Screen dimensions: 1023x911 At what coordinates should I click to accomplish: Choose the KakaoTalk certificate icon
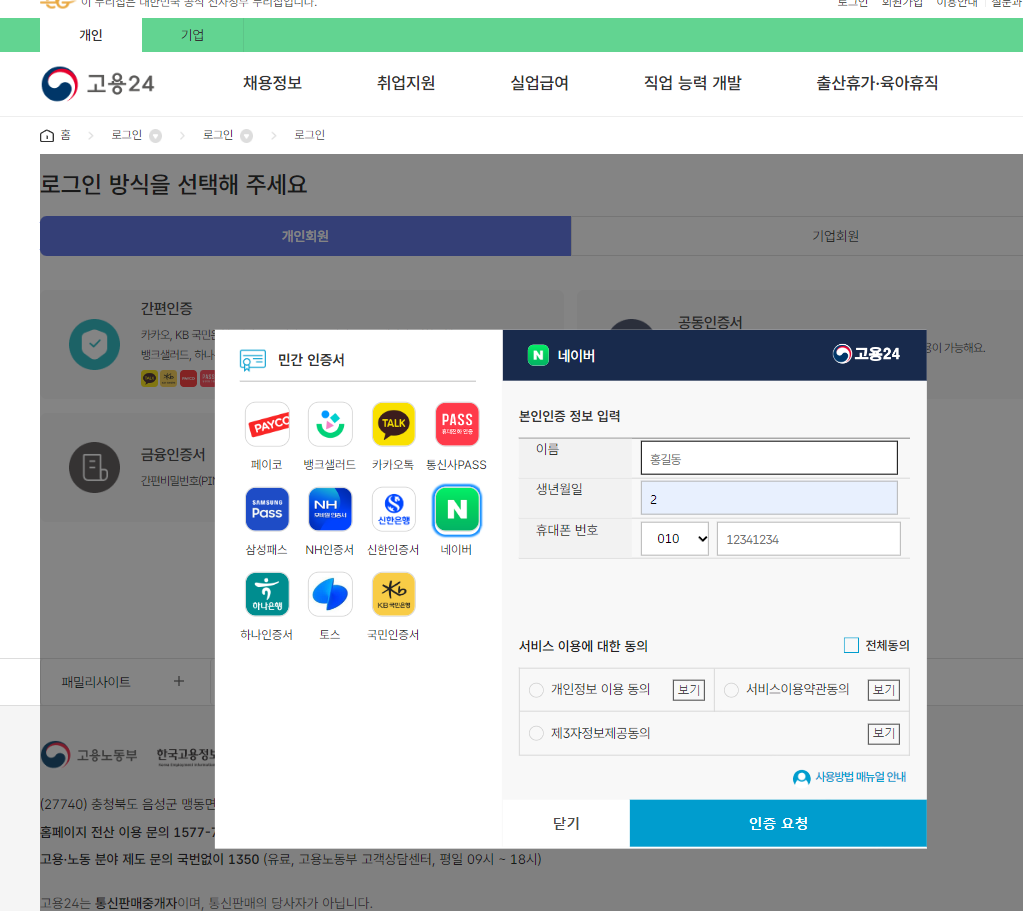click(393, 424)
